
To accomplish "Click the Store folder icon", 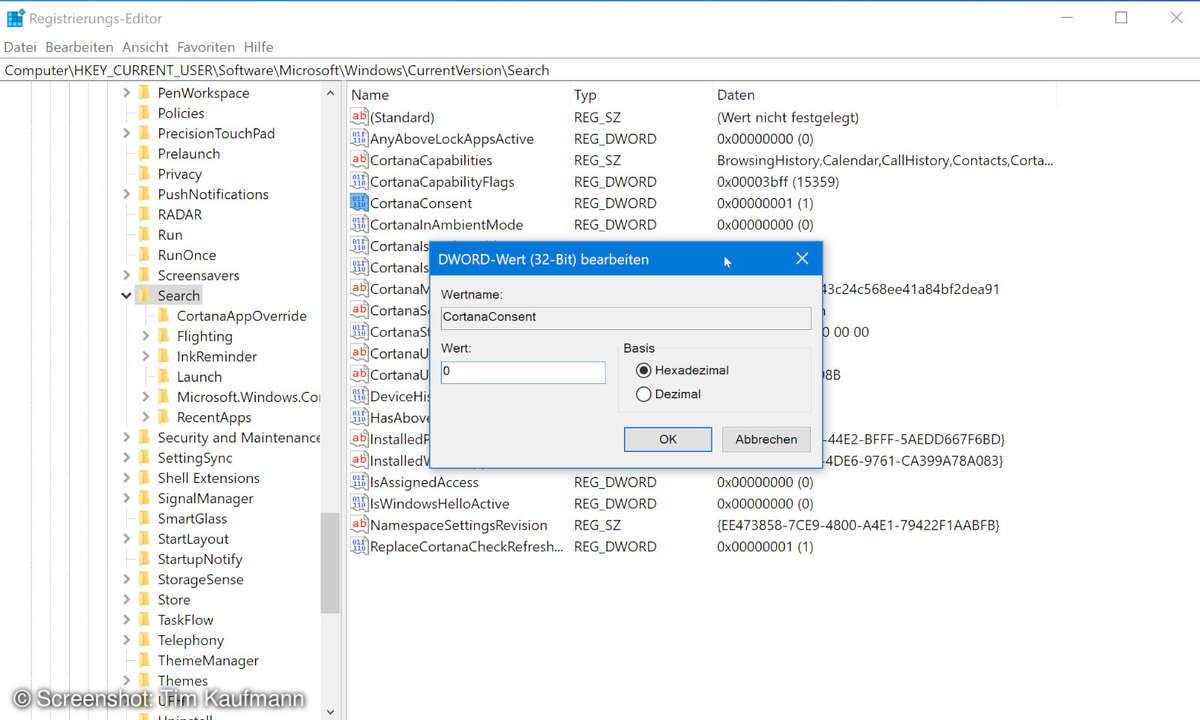I will click(145, 600).
